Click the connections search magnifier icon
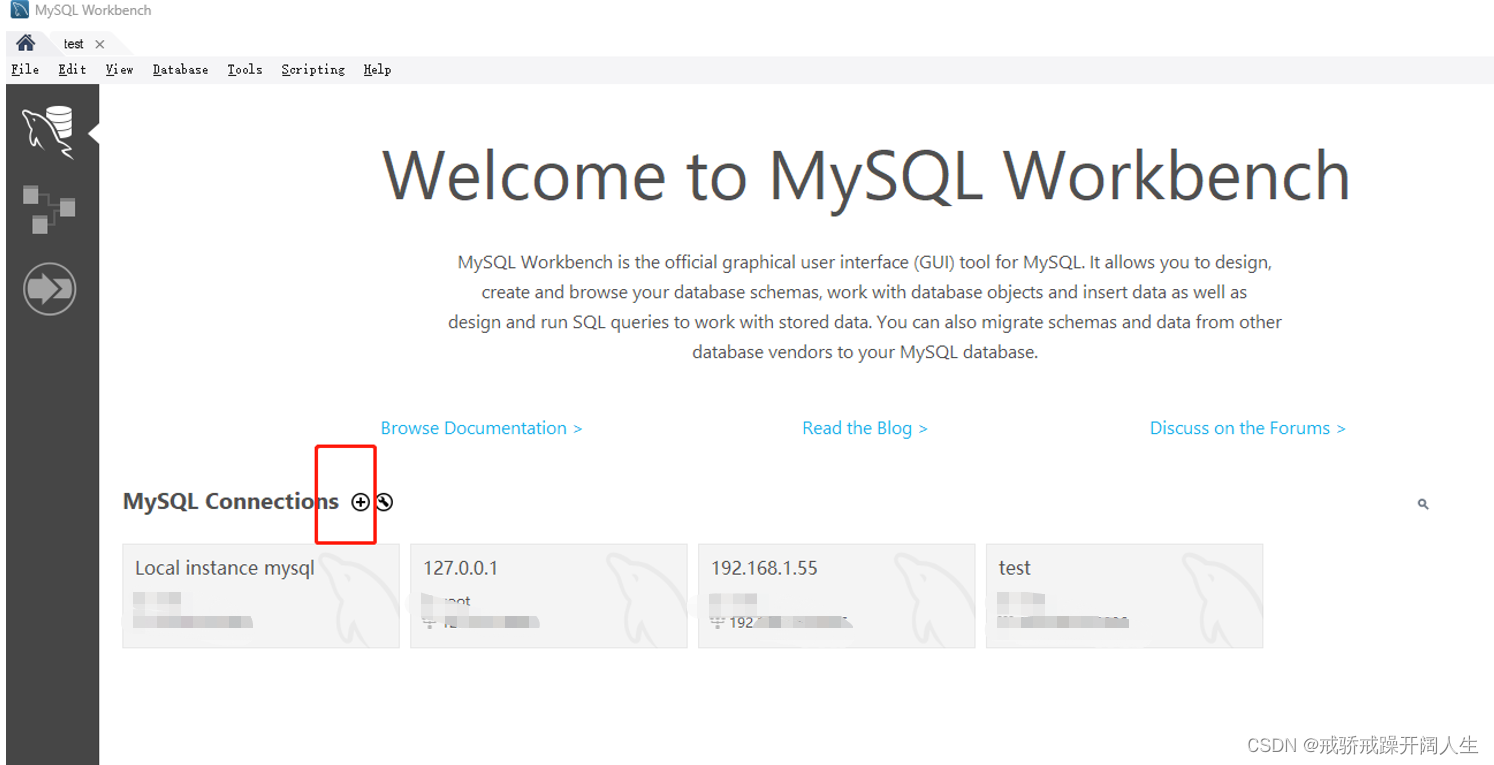The height and width of the screenshot is (765, 1494). tap(1422, 503)
